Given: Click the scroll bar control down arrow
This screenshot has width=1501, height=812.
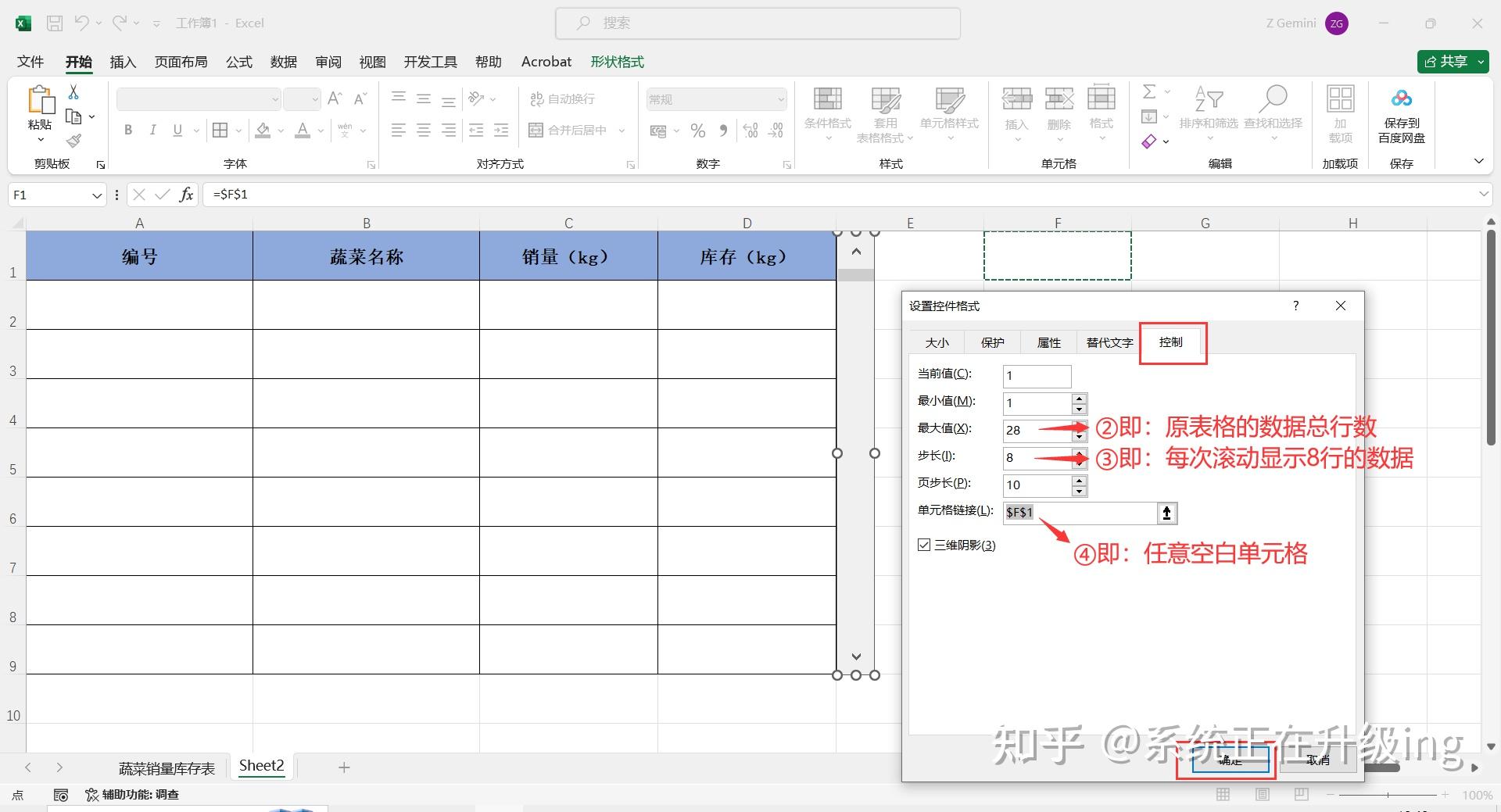Looking at the screenshot, I should (856, 656).
